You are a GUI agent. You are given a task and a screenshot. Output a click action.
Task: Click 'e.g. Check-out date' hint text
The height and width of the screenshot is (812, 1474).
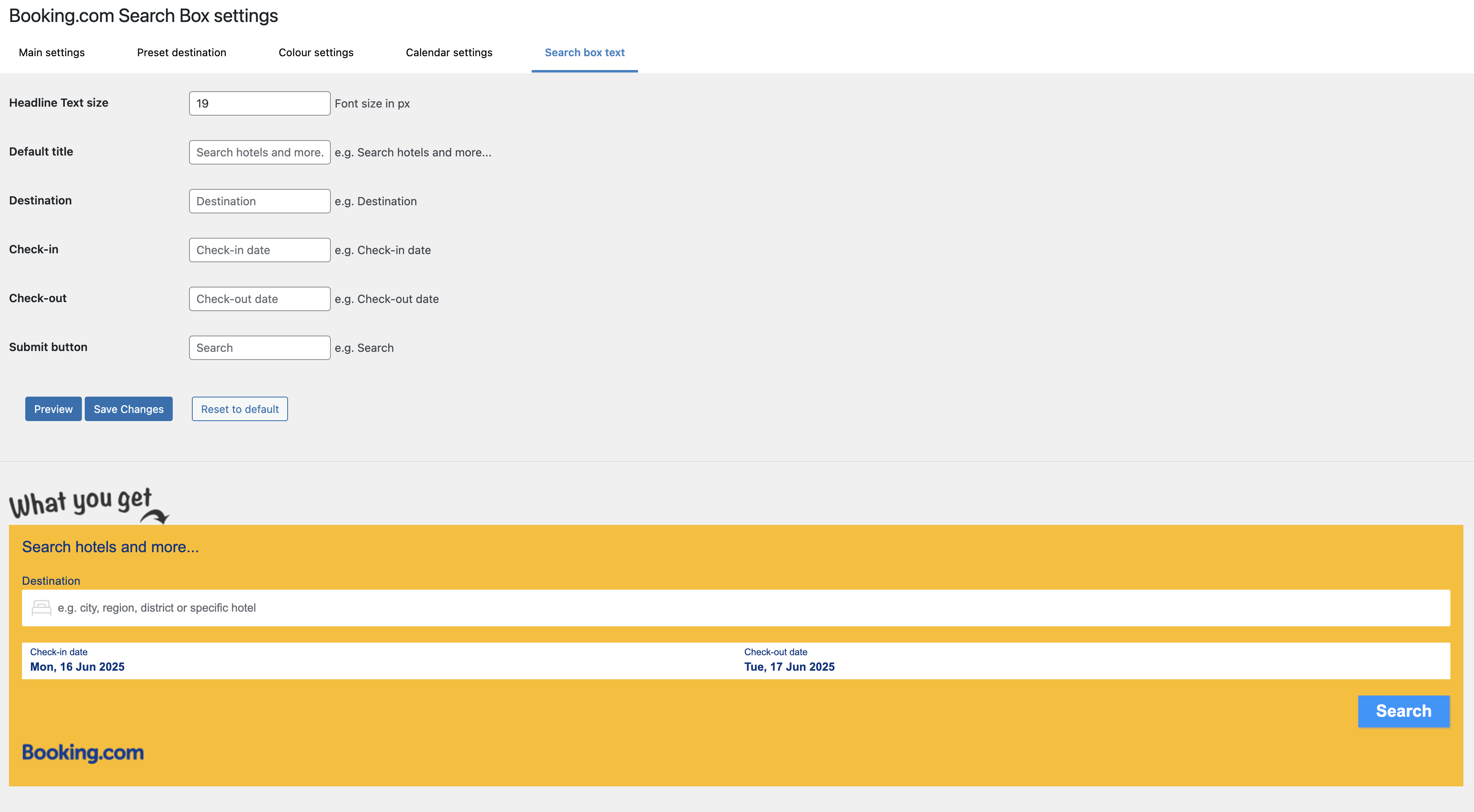(x=387, y=299)
